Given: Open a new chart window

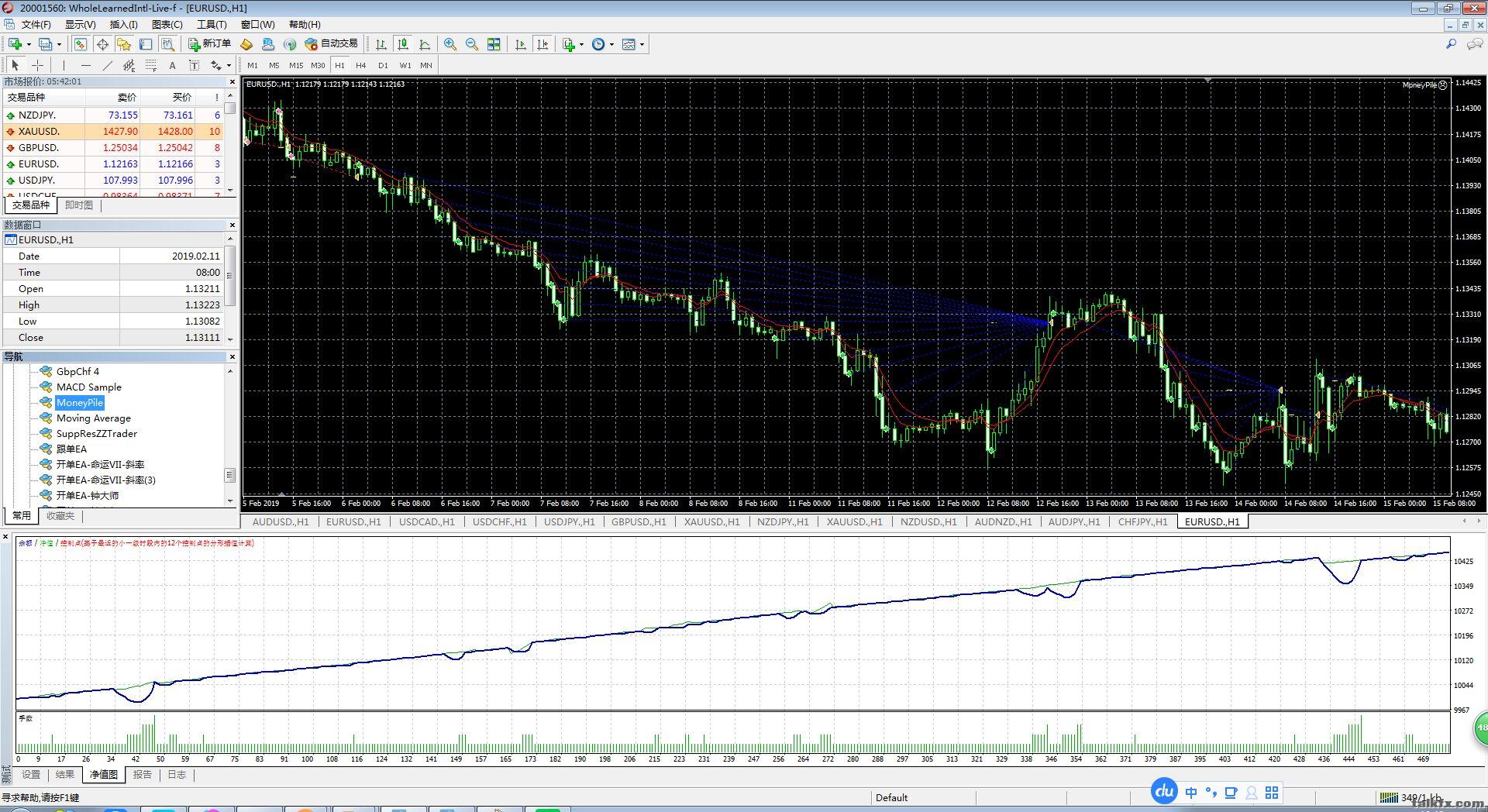Looking at the screenshot, I should [15, 44].
